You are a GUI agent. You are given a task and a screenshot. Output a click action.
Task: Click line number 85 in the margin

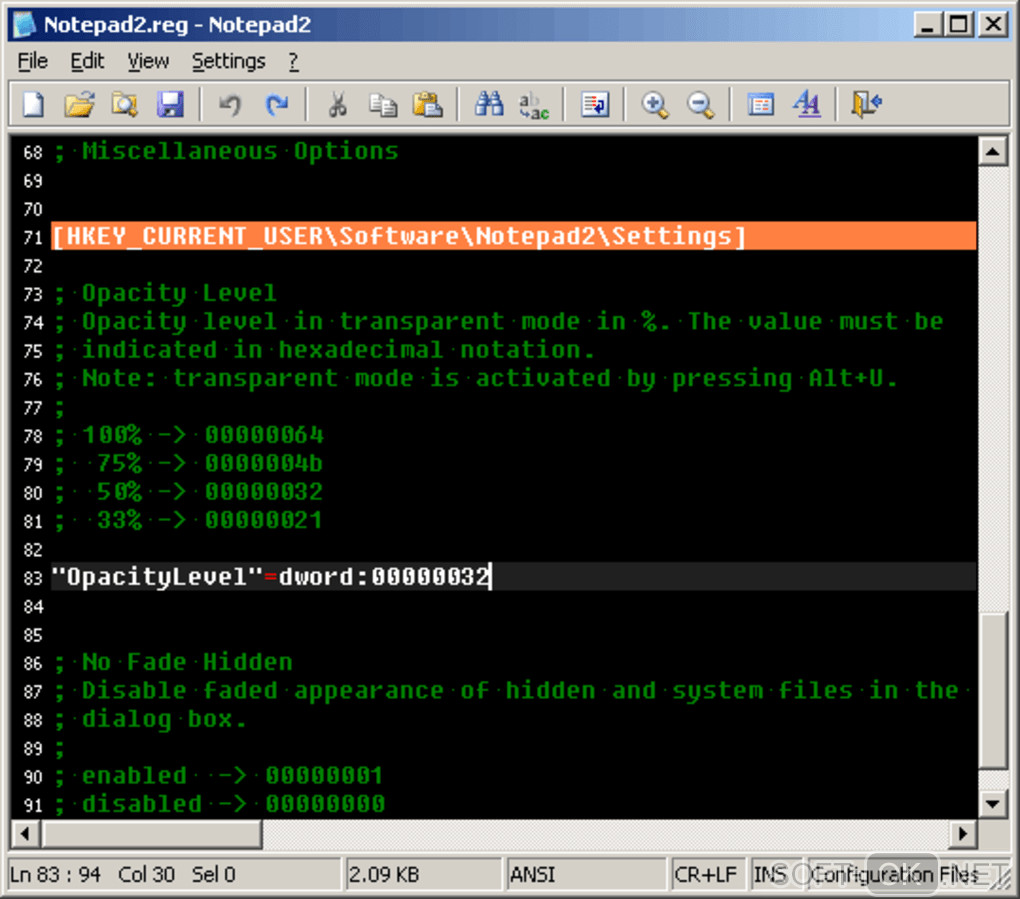point(33,635)
